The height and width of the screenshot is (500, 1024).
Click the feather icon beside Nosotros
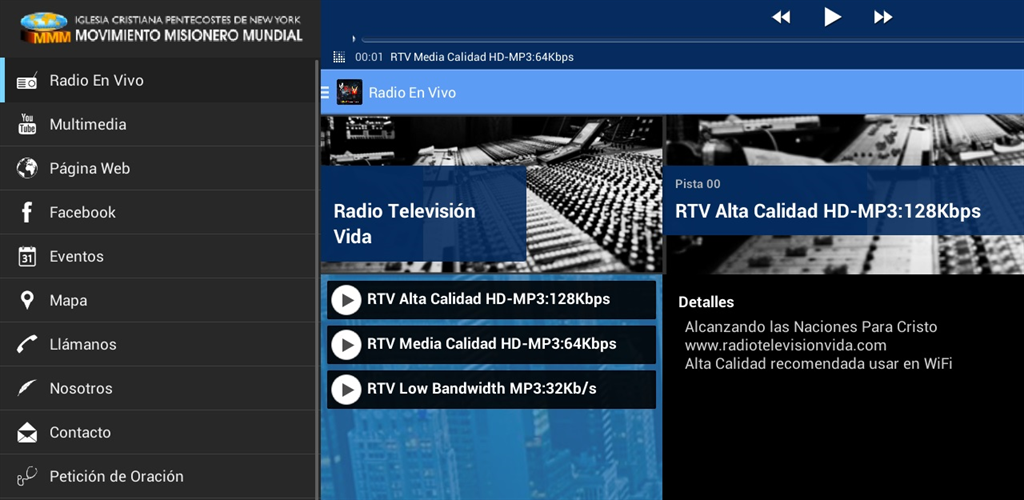(x=27, y=388)
